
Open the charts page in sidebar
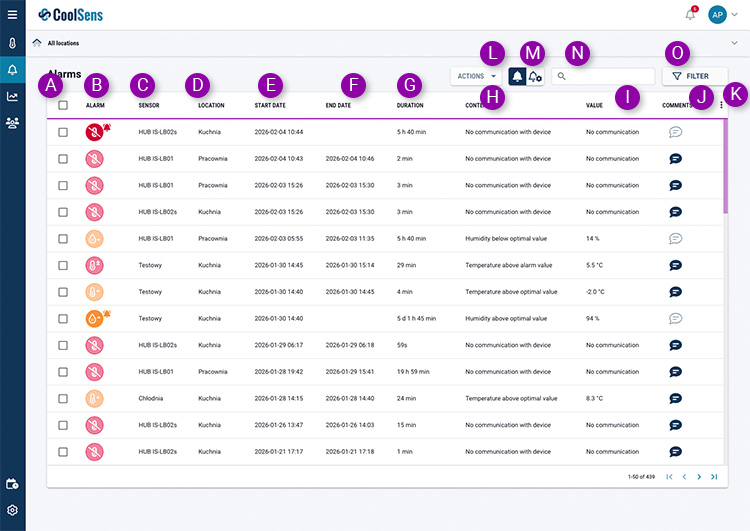[12, 97]
